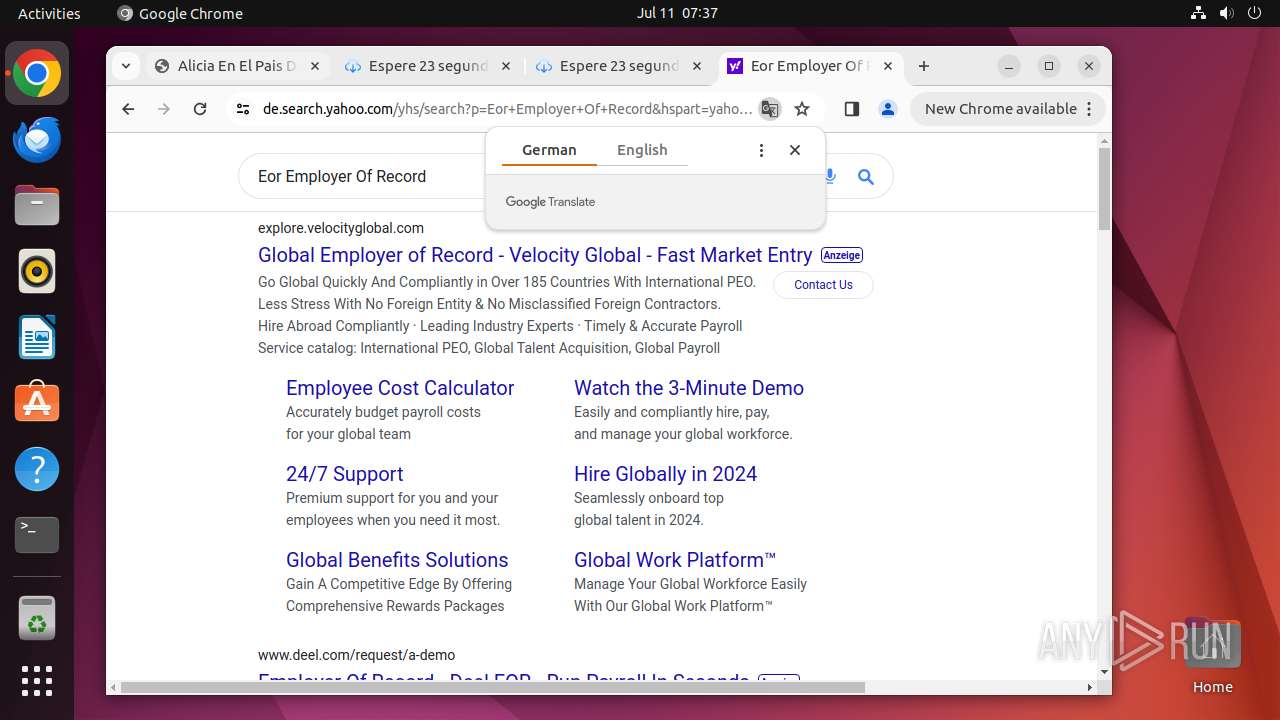Go back to the previous page

[128, 109]
